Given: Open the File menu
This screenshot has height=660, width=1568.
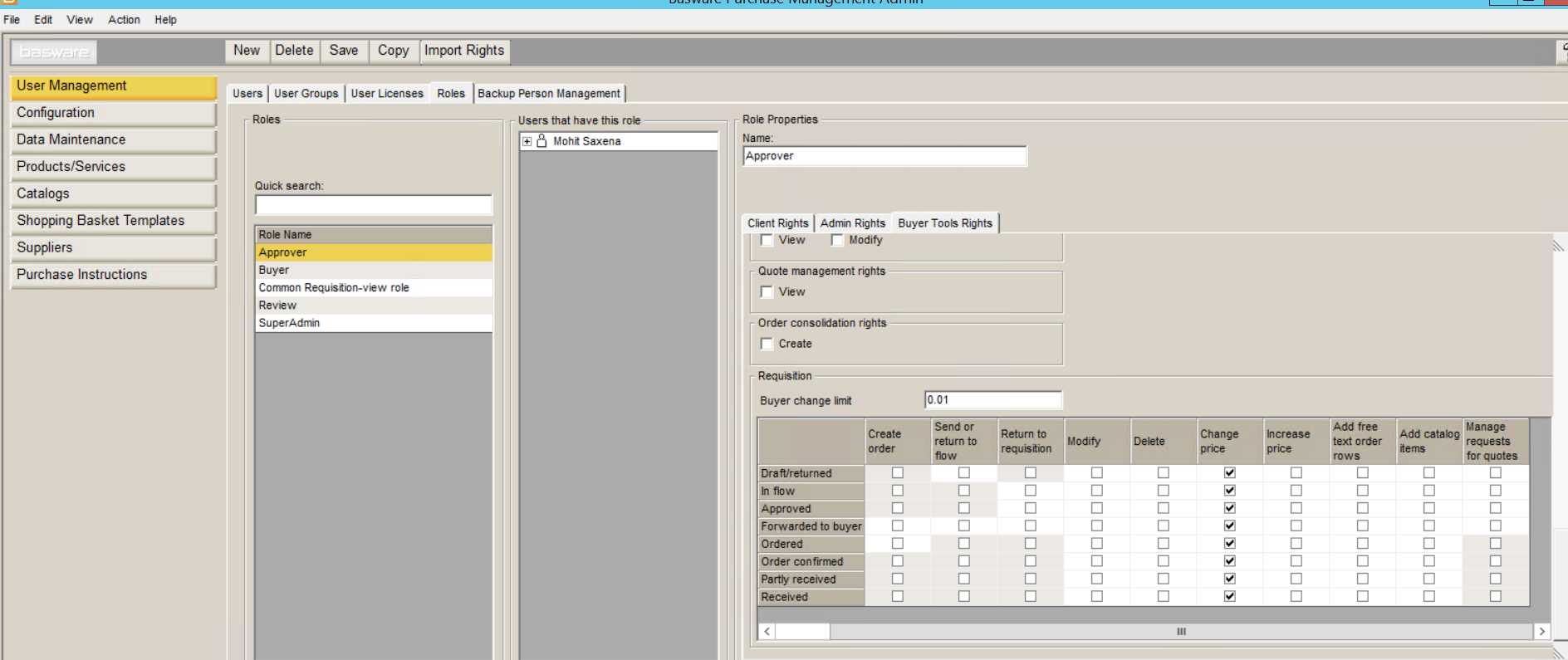Looking at the screenshot, I should [12, 20].
